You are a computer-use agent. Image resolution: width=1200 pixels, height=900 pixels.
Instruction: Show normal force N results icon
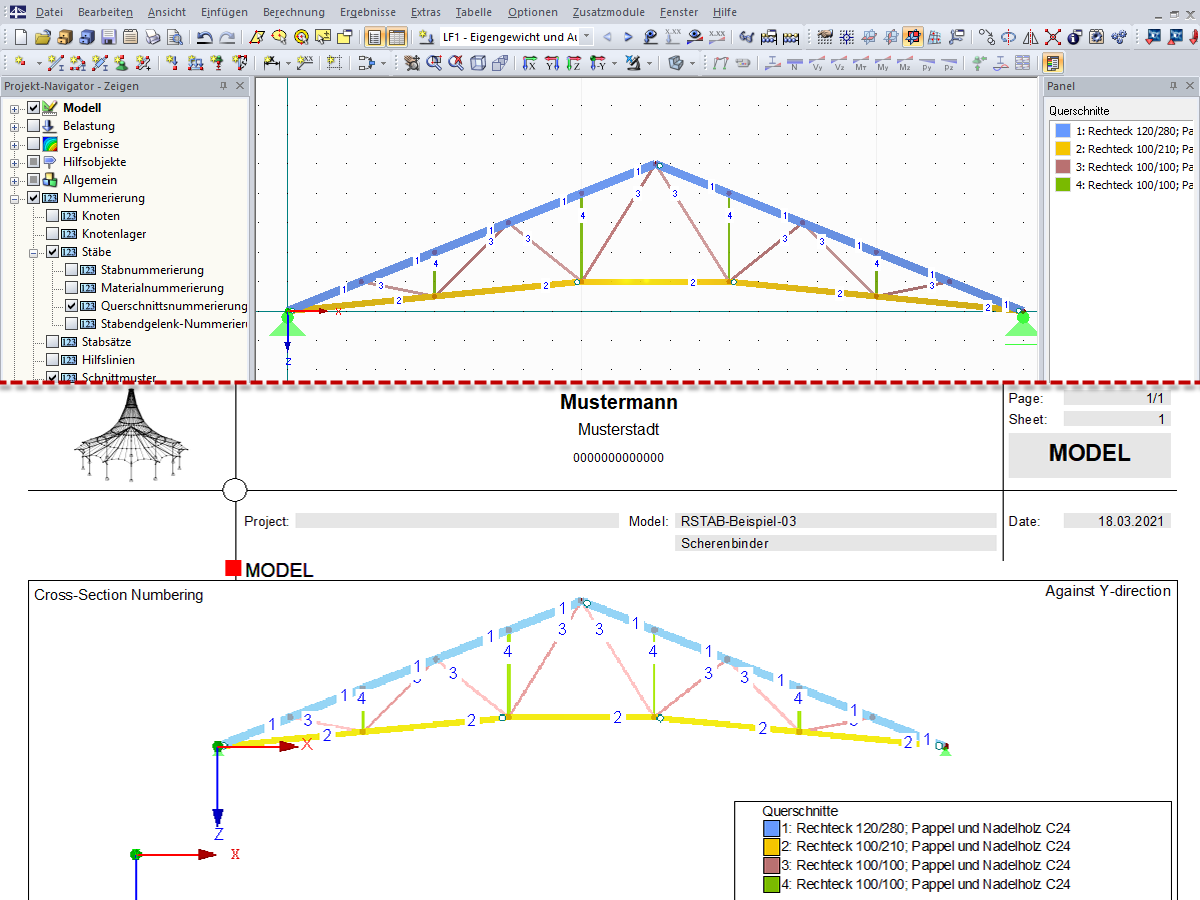[795, 63]
